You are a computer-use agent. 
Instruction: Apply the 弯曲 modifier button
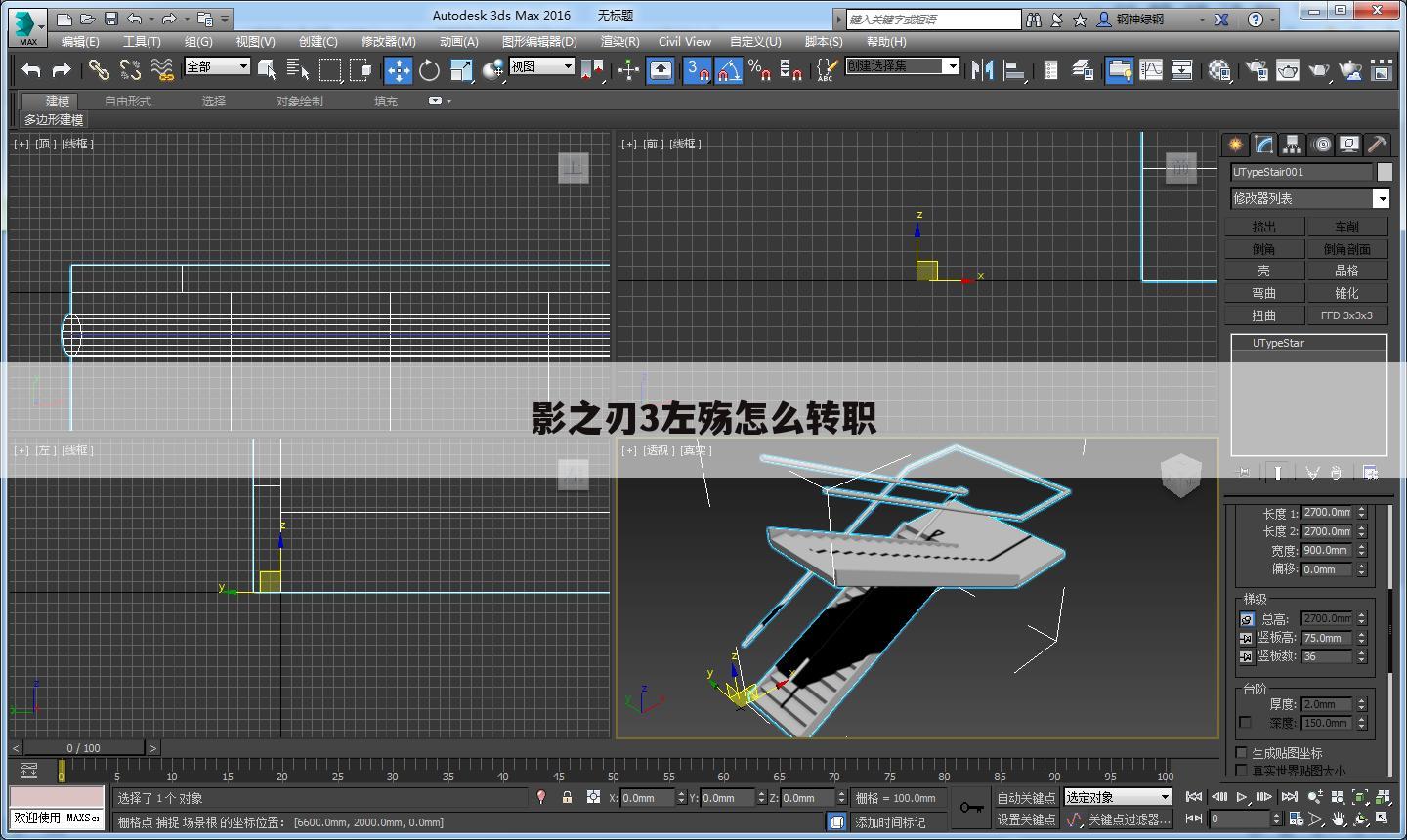click(x=1264, y=293)
